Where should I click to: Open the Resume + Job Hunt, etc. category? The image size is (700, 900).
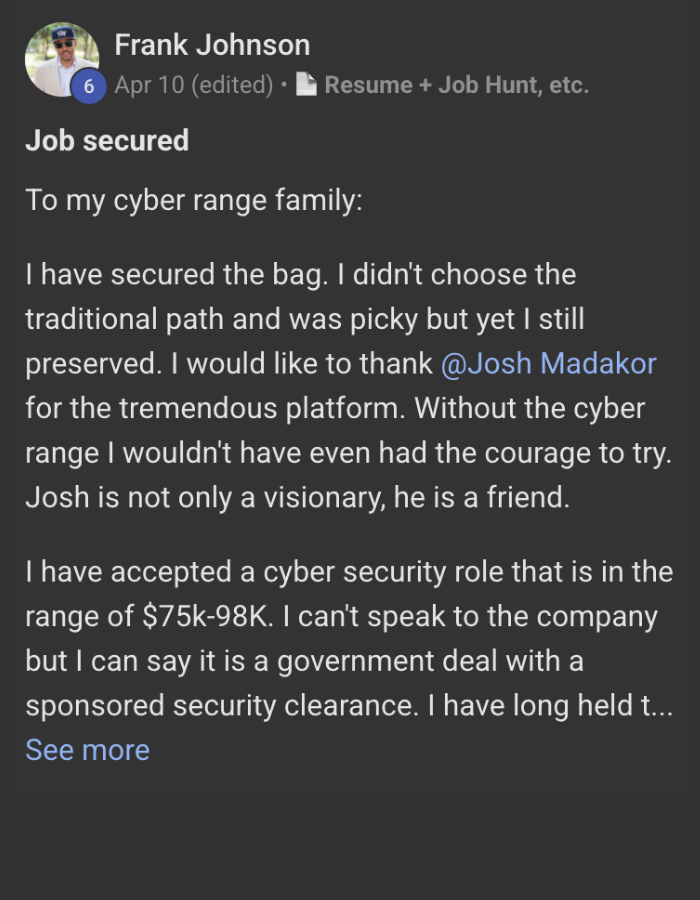pos(456,85)
